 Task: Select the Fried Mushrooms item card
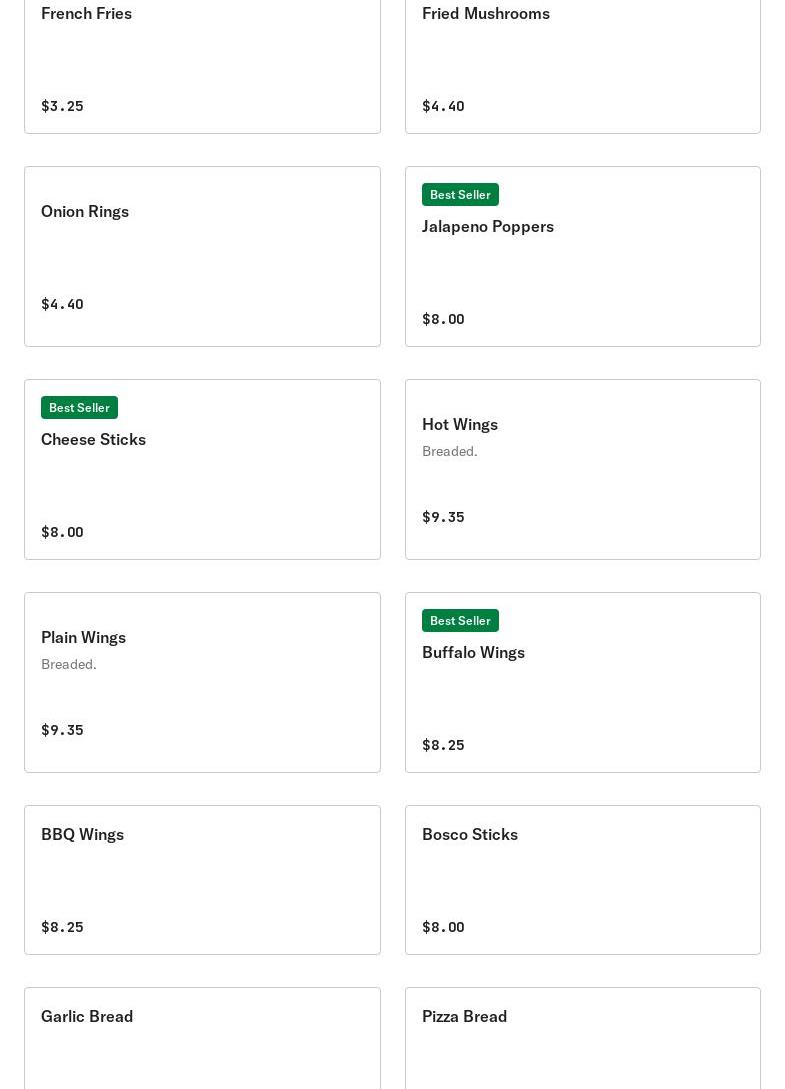tap(583, 66)
